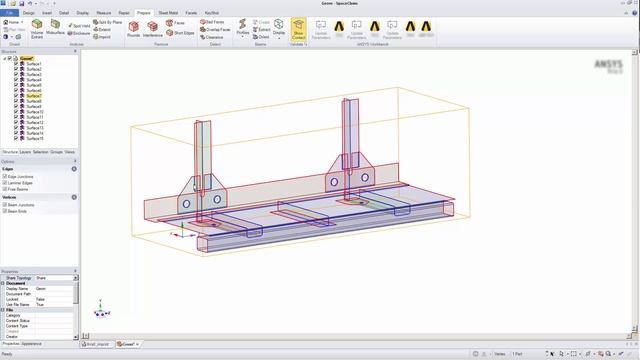Open the File menu
Viewport: 640px width, 360px height.
pos(9,13)
